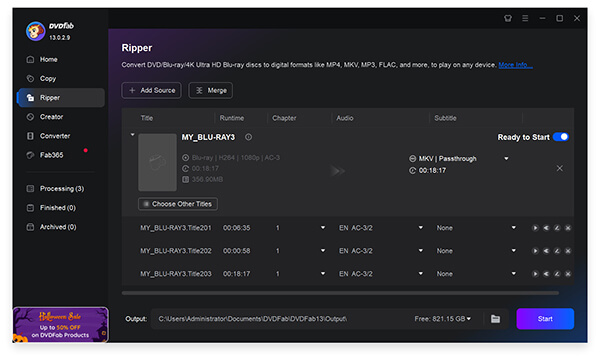
Task: Click the Merge button
Action: coord(210,90)
